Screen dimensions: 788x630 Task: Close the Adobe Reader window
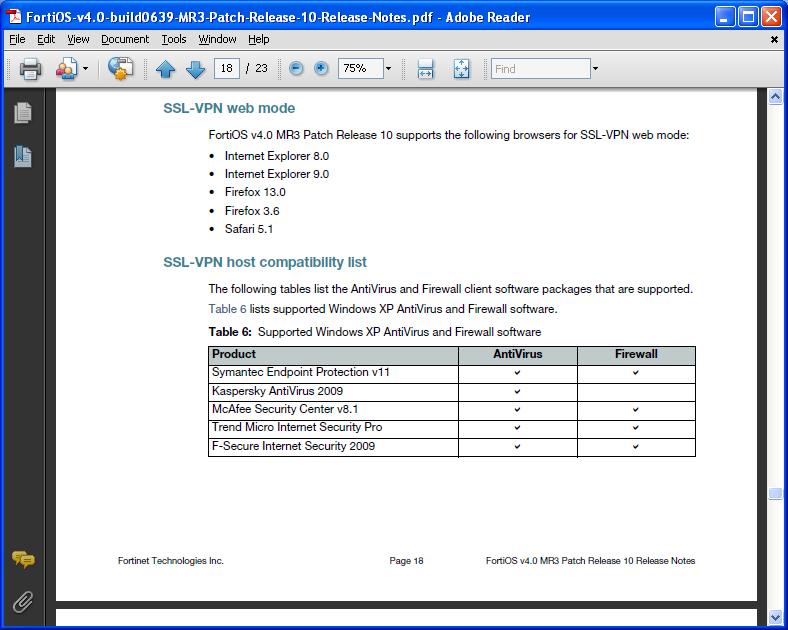(771, 17)
